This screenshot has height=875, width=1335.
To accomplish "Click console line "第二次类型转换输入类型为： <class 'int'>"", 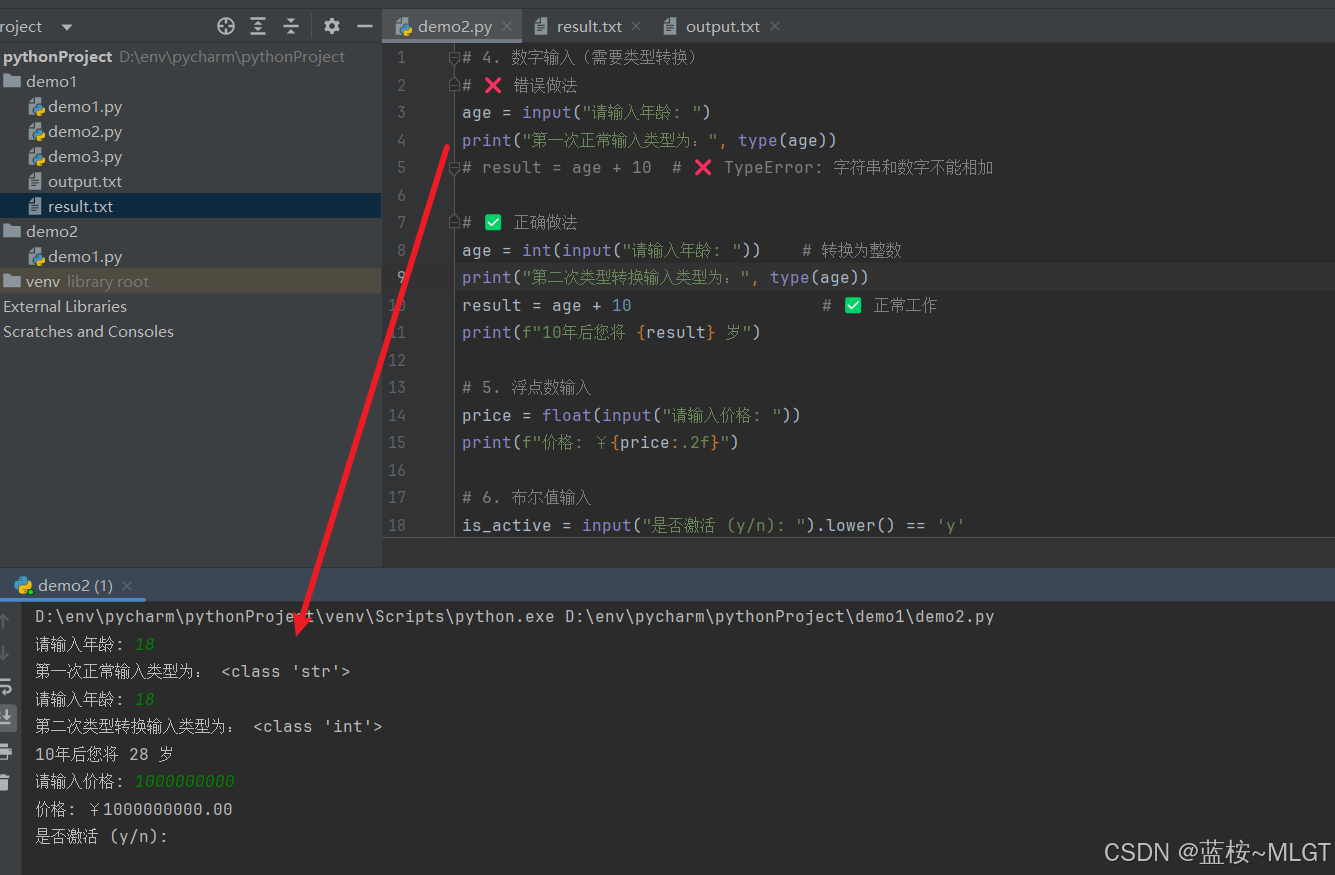I will pyautogui.click(x=209, y=727).
